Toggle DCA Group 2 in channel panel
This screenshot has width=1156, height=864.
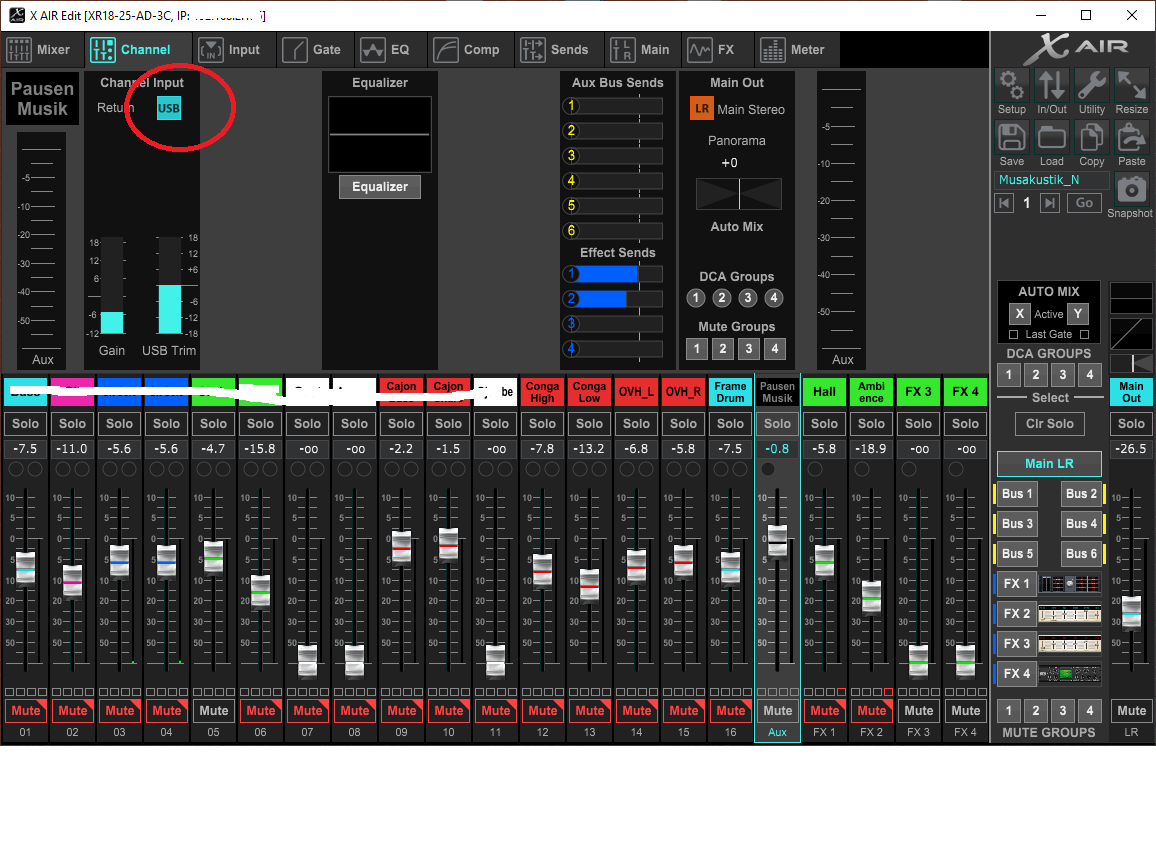click(722, 298)
